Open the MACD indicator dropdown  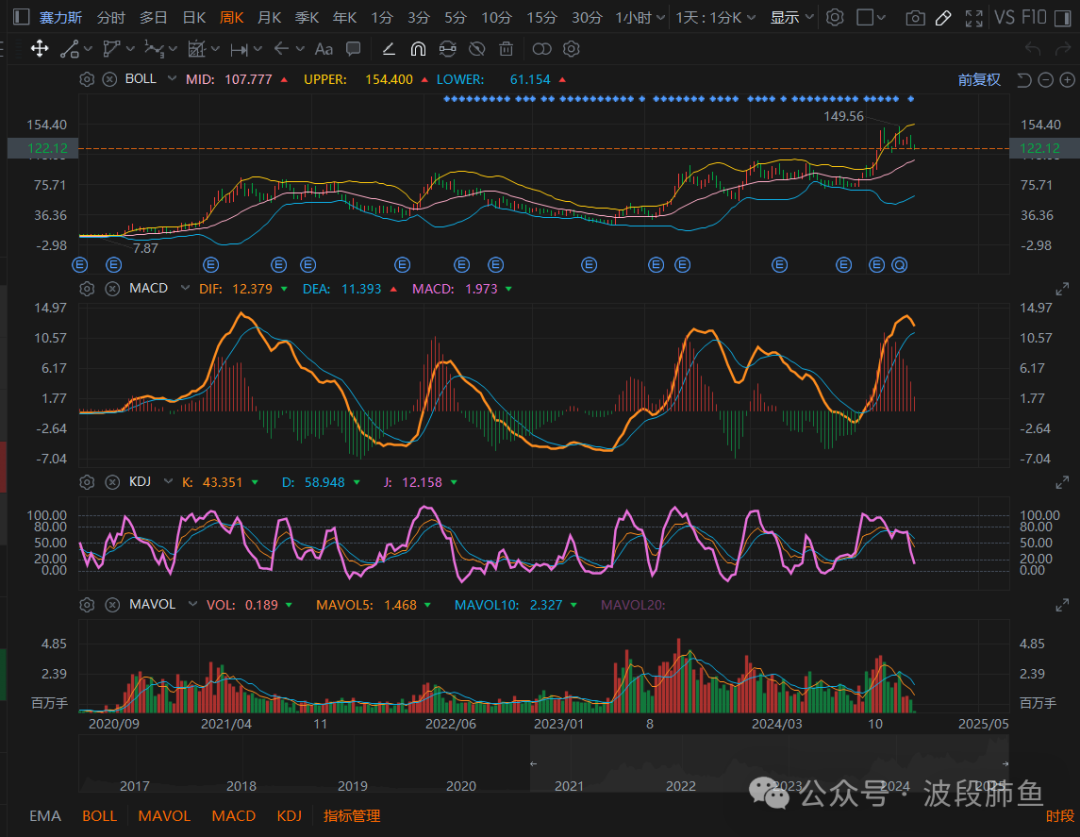pyautogui.click(x=185, y=288)
